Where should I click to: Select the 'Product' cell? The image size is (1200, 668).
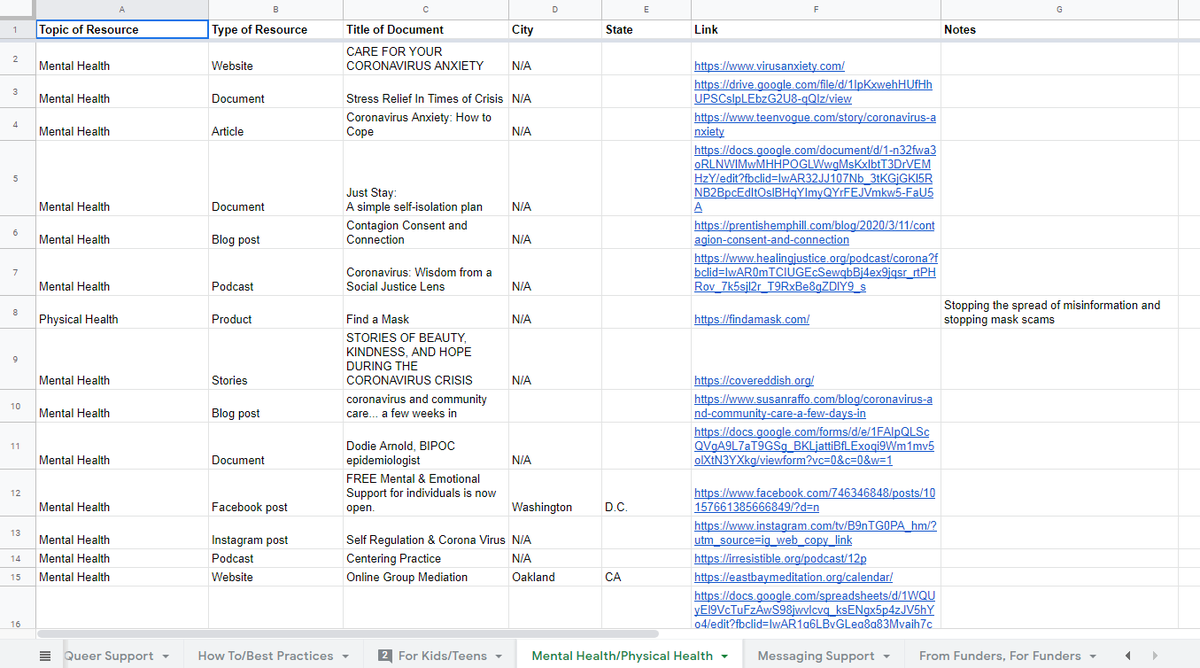(274, 313)
